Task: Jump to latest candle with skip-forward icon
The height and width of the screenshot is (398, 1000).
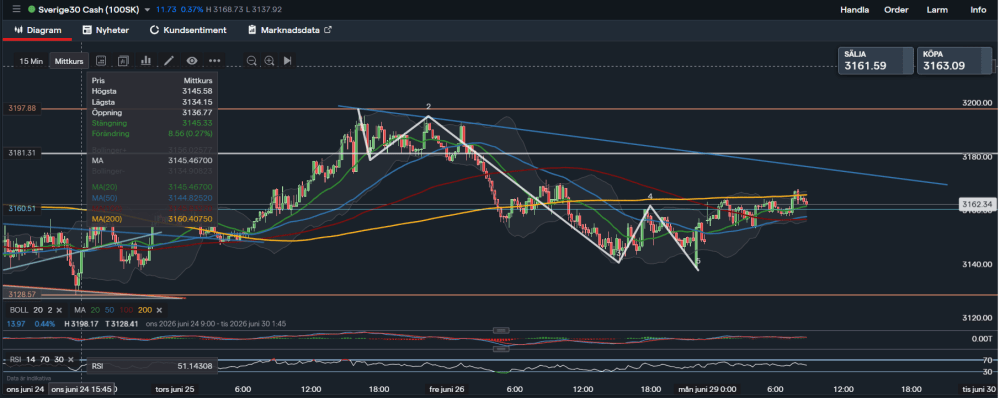Action: (x=288, y=61)
